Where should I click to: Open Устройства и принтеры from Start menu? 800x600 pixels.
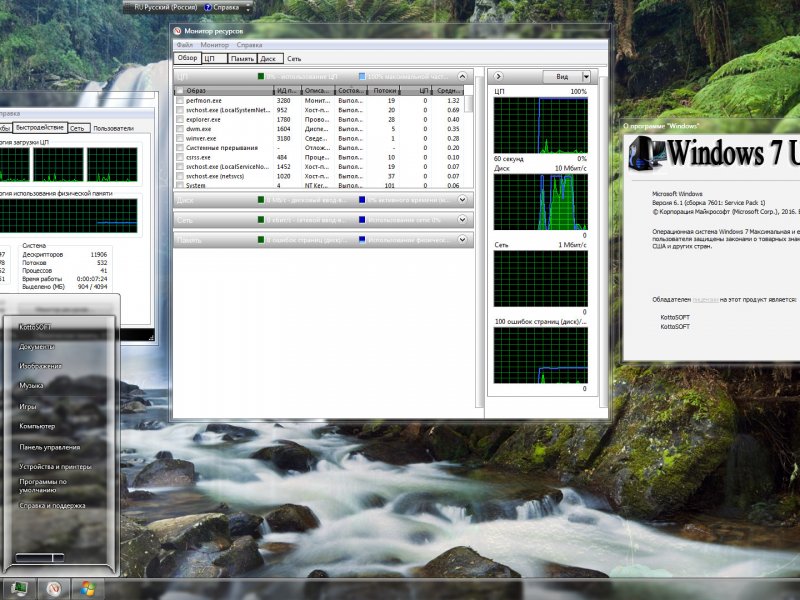pos(55,467)
